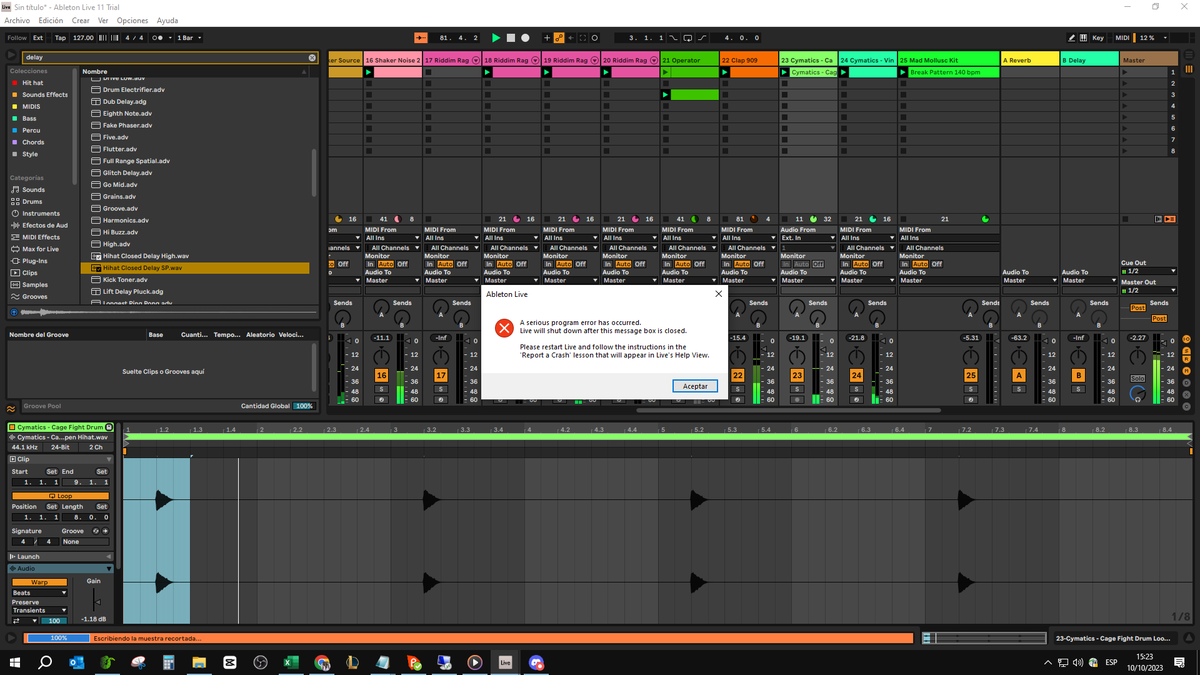
Task: Close the Ableton Live error dialog with X
Action: coord(718,294)
